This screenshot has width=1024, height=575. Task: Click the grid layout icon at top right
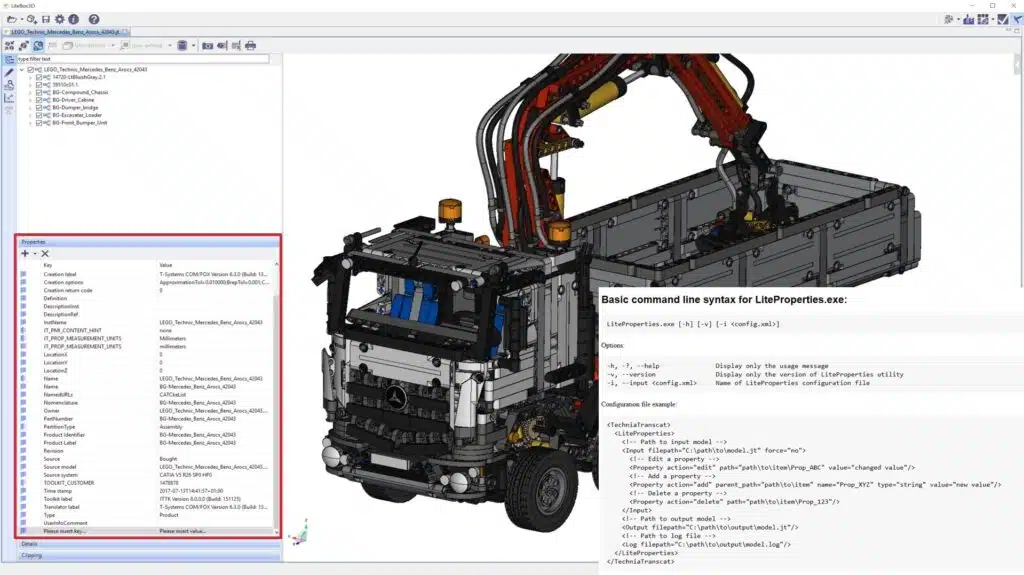984,20
